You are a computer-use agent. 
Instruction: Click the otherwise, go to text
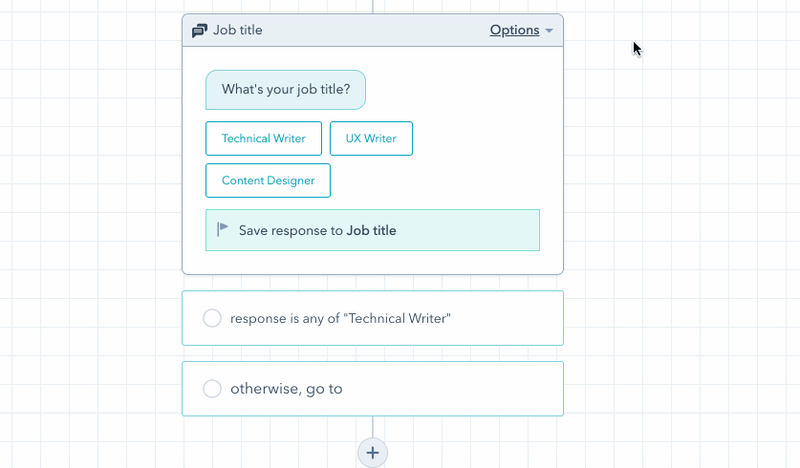point(286,389)
